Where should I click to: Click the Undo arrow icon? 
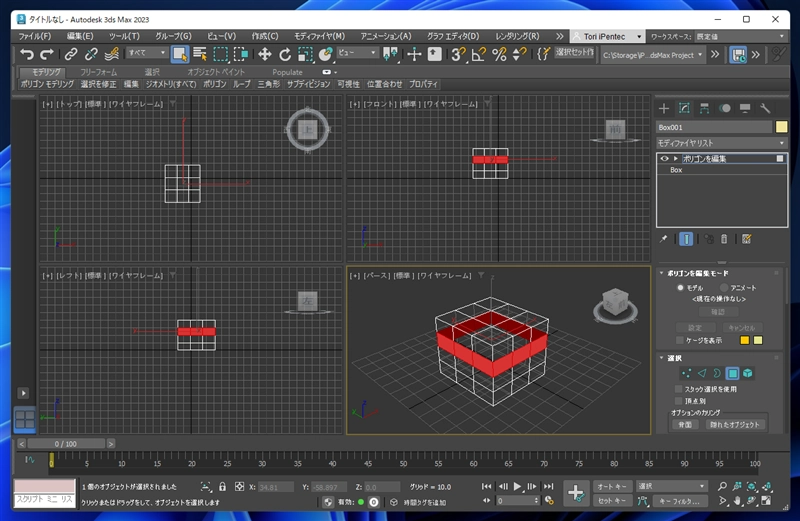(27, 54)
